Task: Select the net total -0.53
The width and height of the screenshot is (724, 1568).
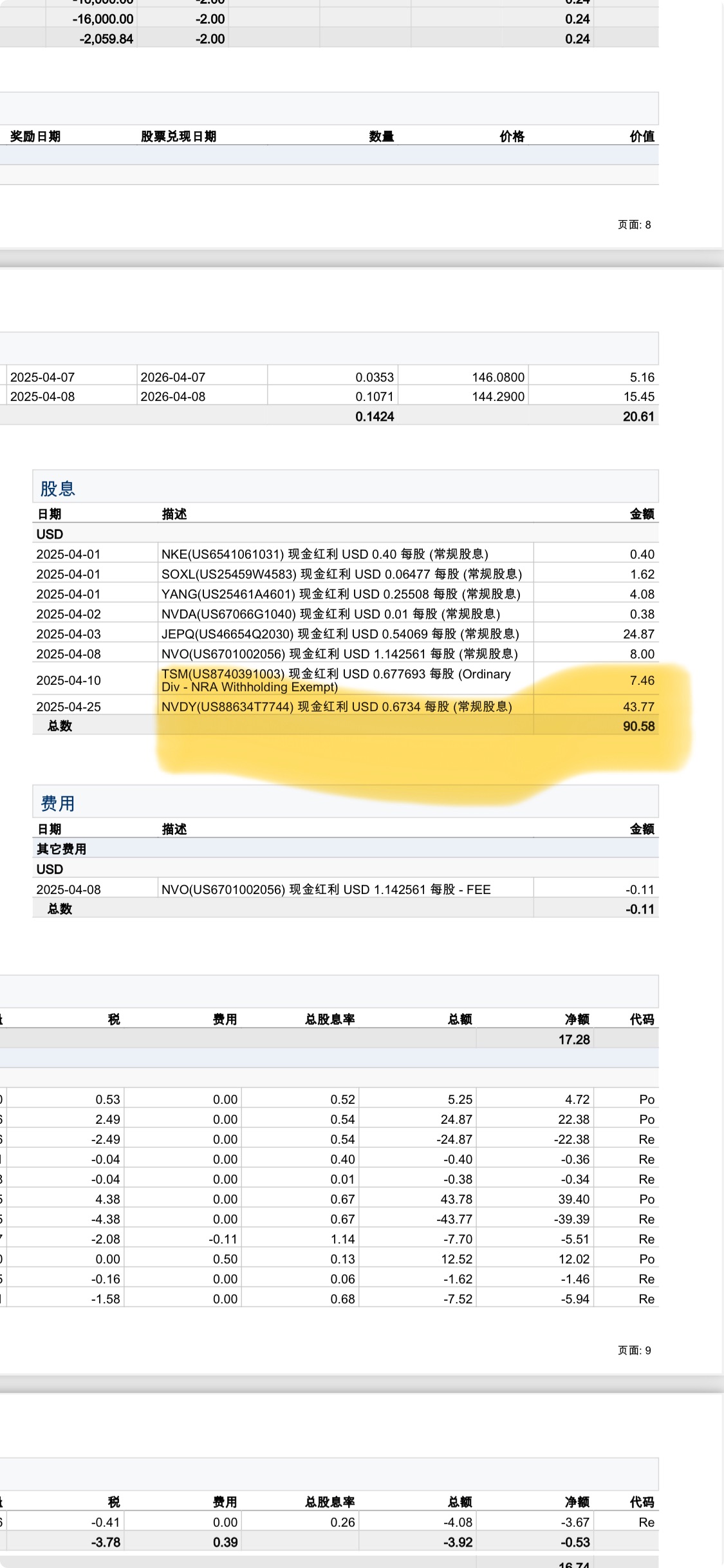Action: coord(575,1542)
